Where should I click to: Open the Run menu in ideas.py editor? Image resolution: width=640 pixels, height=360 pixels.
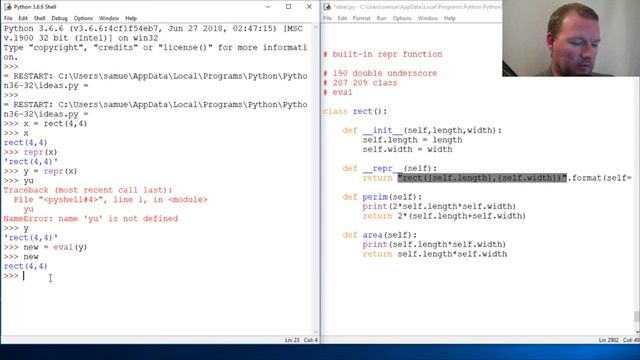[381, 18]
